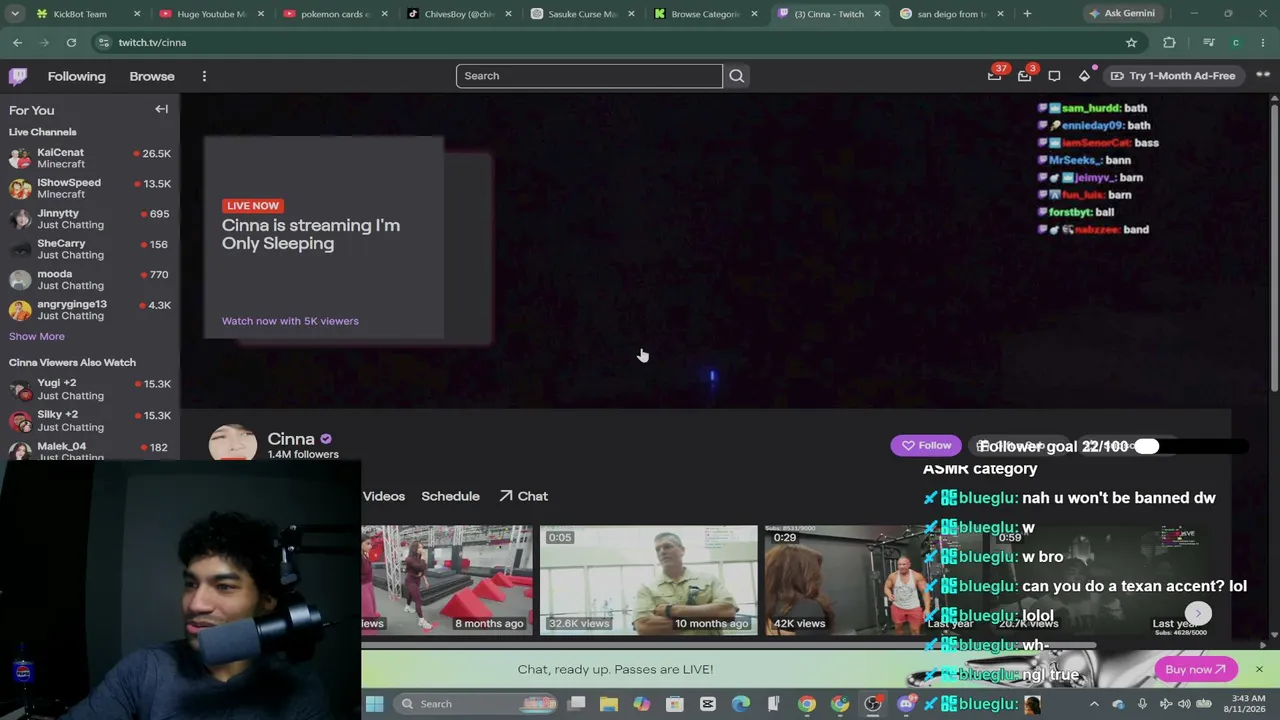
Task: Open the Twitch more options menu
Action: point(204,76)
